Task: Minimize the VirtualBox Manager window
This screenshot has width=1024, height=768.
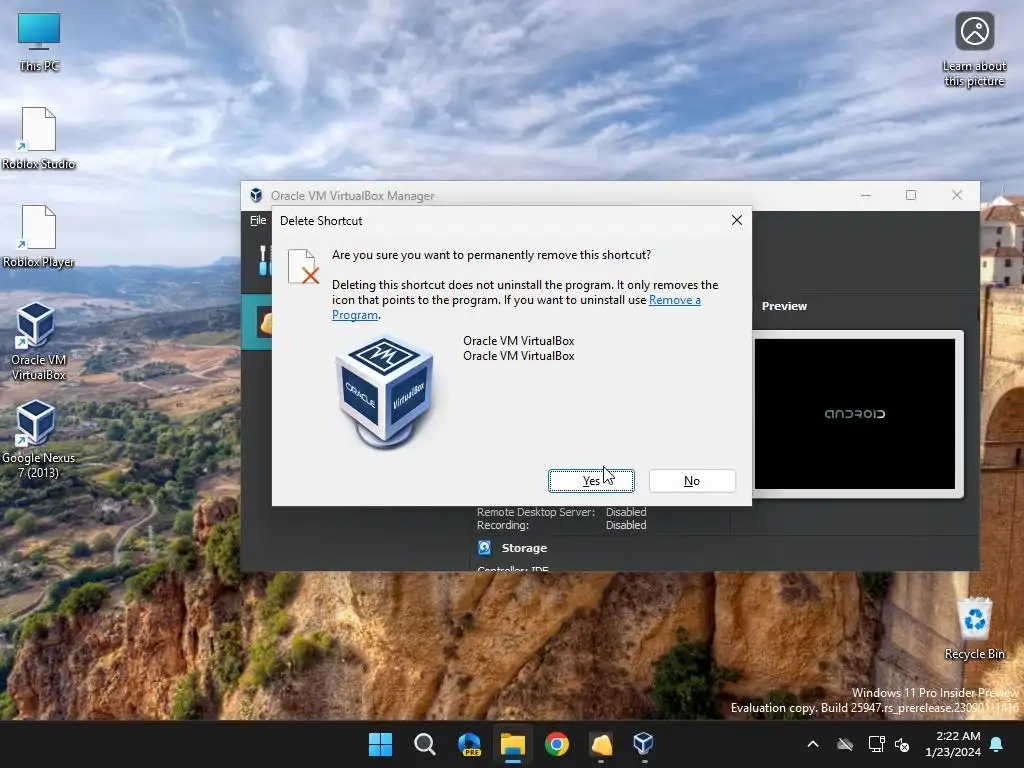Action: pos(866,195)
